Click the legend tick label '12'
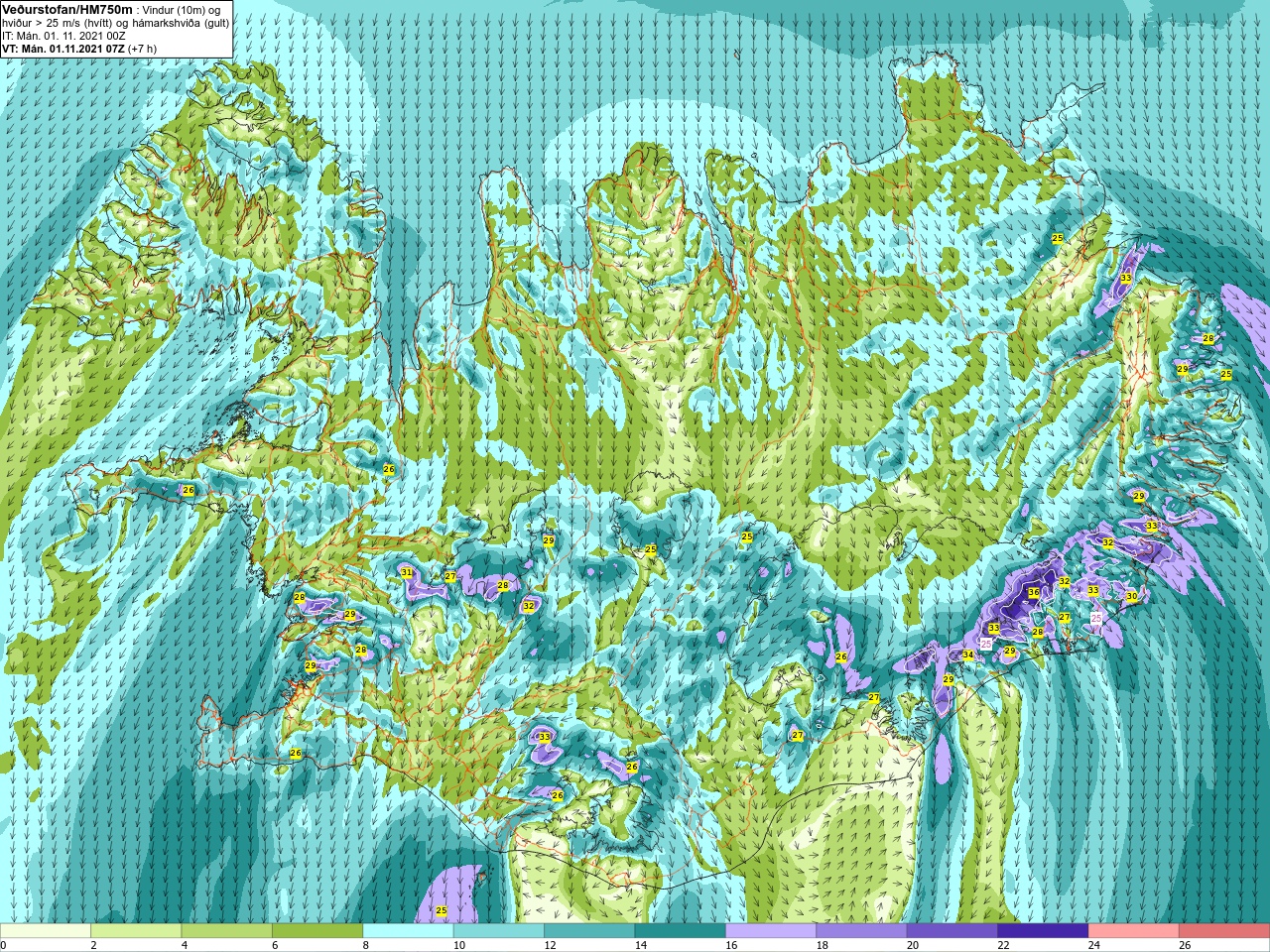This screenshot has width=1270, height=952. coord(550,945)
